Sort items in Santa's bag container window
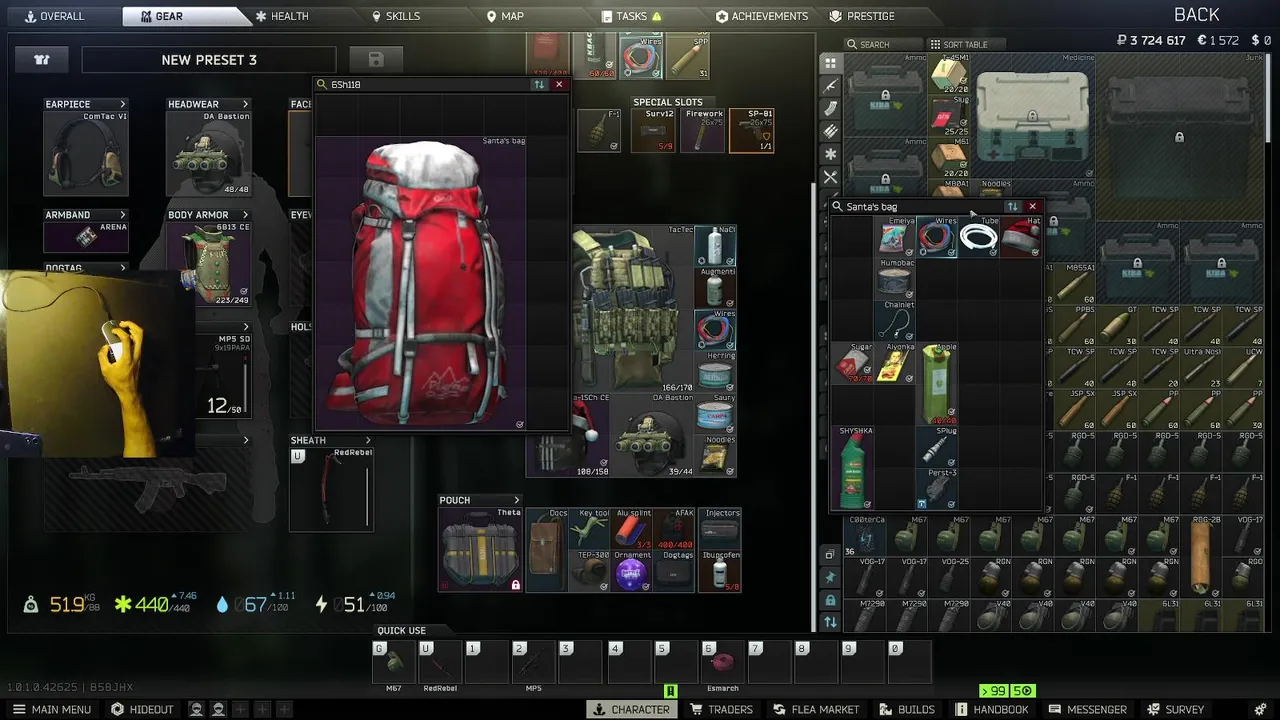The image size is (1280, 720). click(1012, 207)
